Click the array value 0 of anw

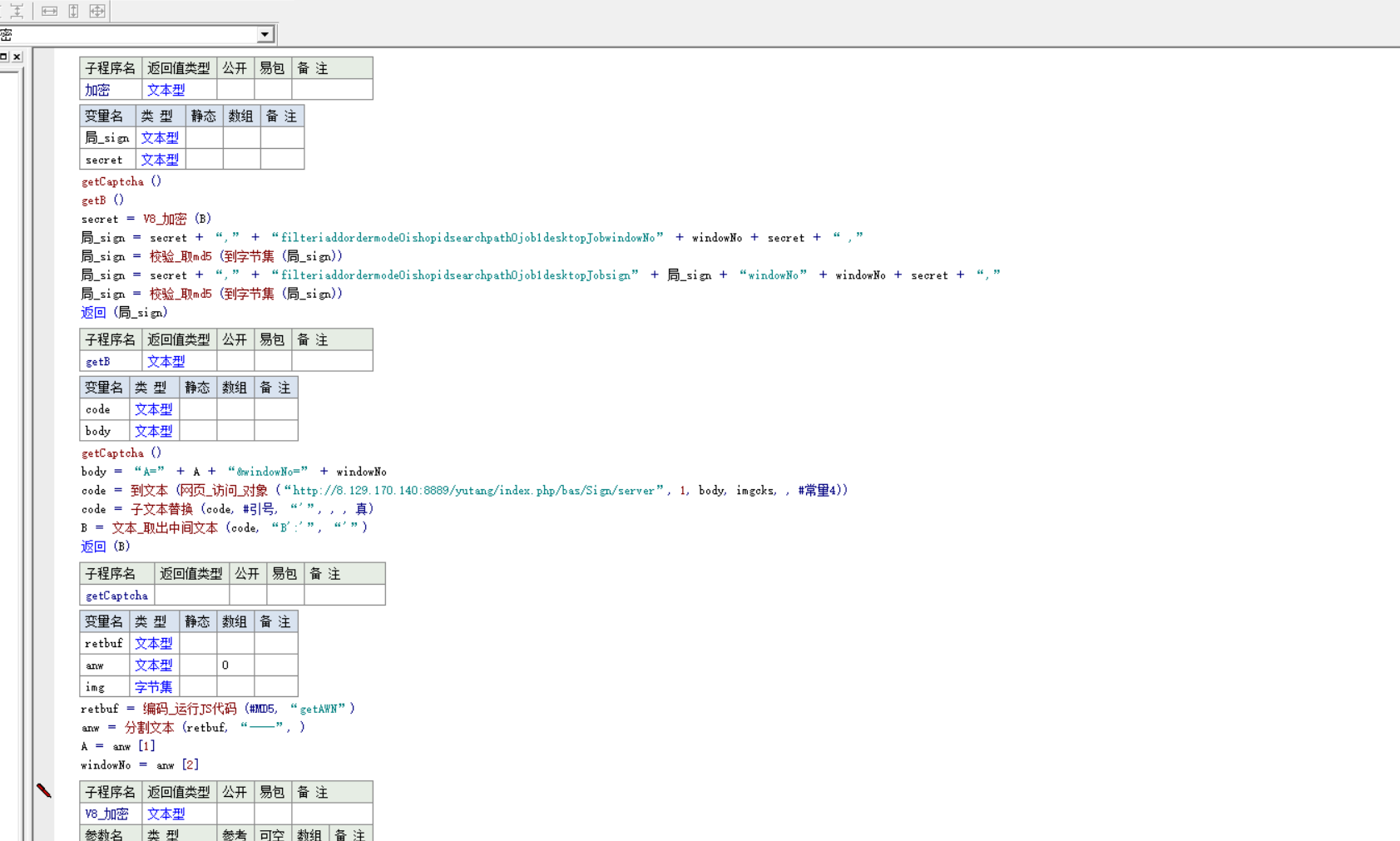point(235,665)
